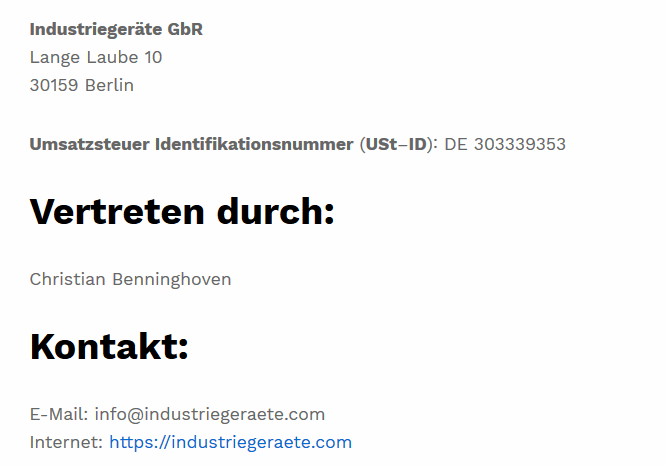666x465 pixels.
Task: Click the info@industriegeraete.com email address
Action: (210, 414)
